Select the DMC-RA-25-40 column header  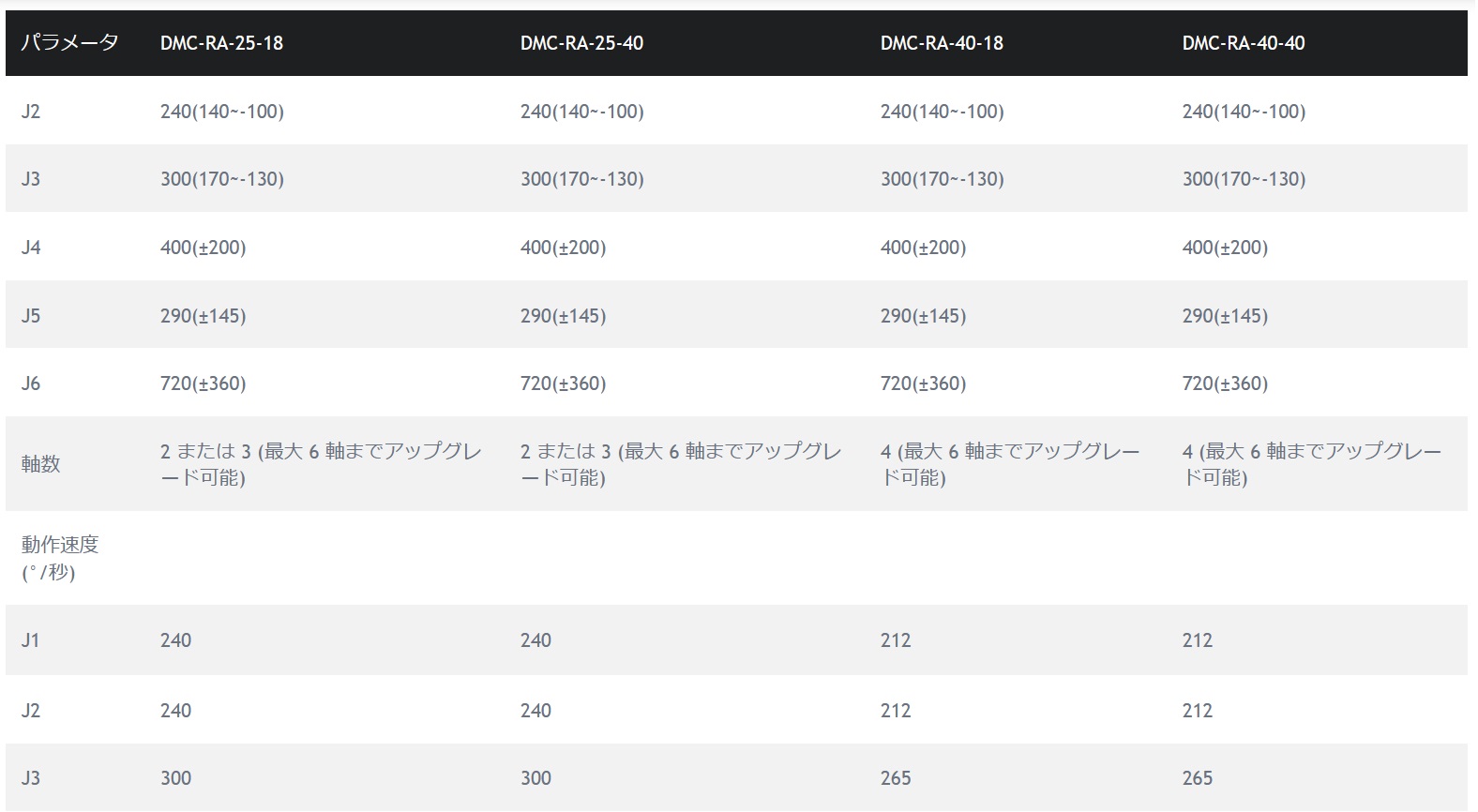tap(581, 43)
